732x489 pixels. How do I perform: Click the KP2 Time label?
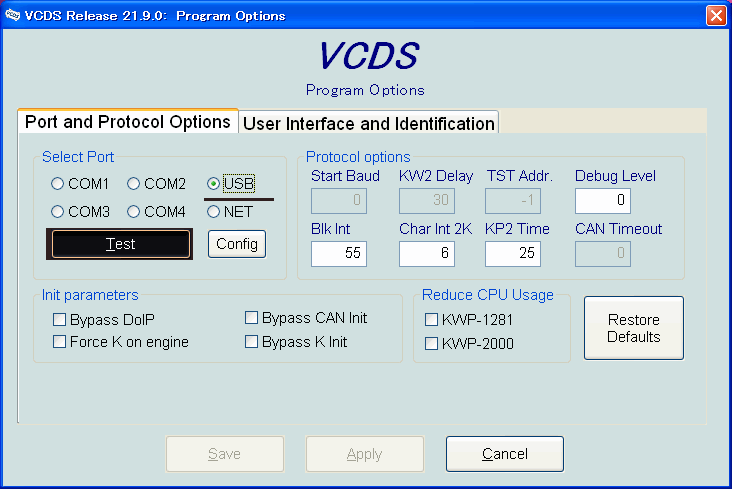coord(517,228)
